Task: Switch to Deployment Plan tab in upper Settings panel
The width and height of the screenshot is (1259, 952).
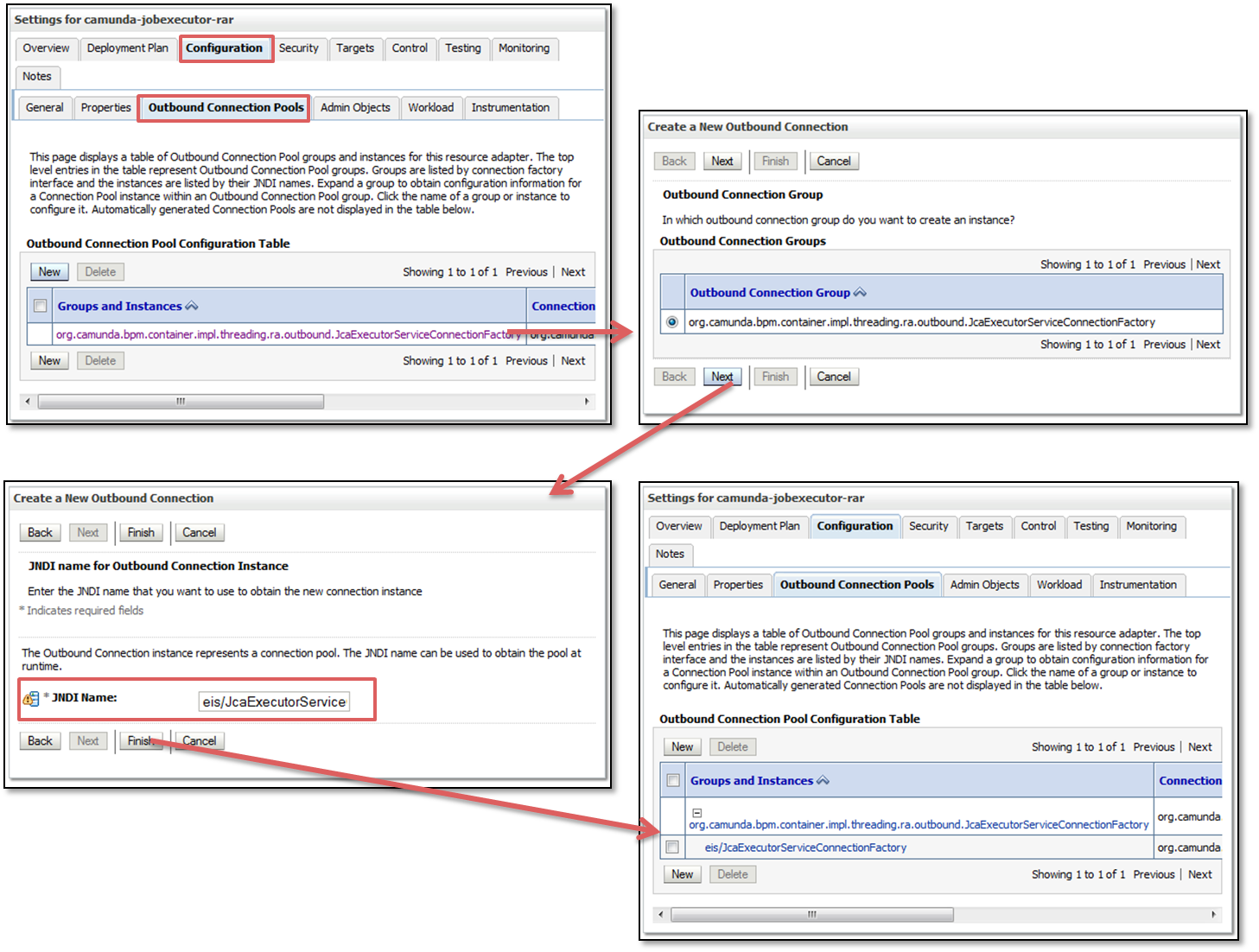Action: click(128, 48)
